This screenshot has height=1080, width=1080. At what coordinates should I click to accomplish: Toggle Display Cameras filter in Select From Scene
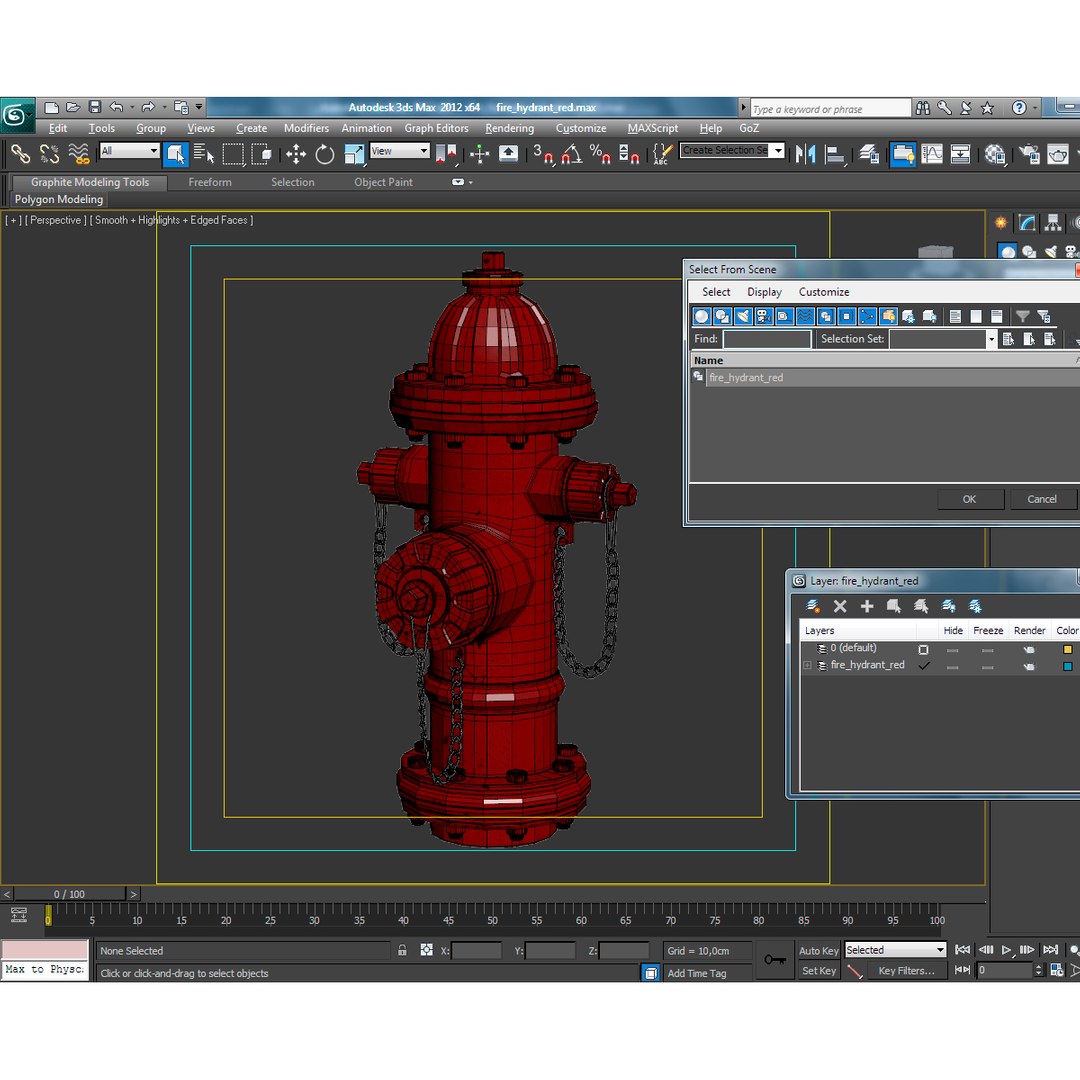click(763, 316)
